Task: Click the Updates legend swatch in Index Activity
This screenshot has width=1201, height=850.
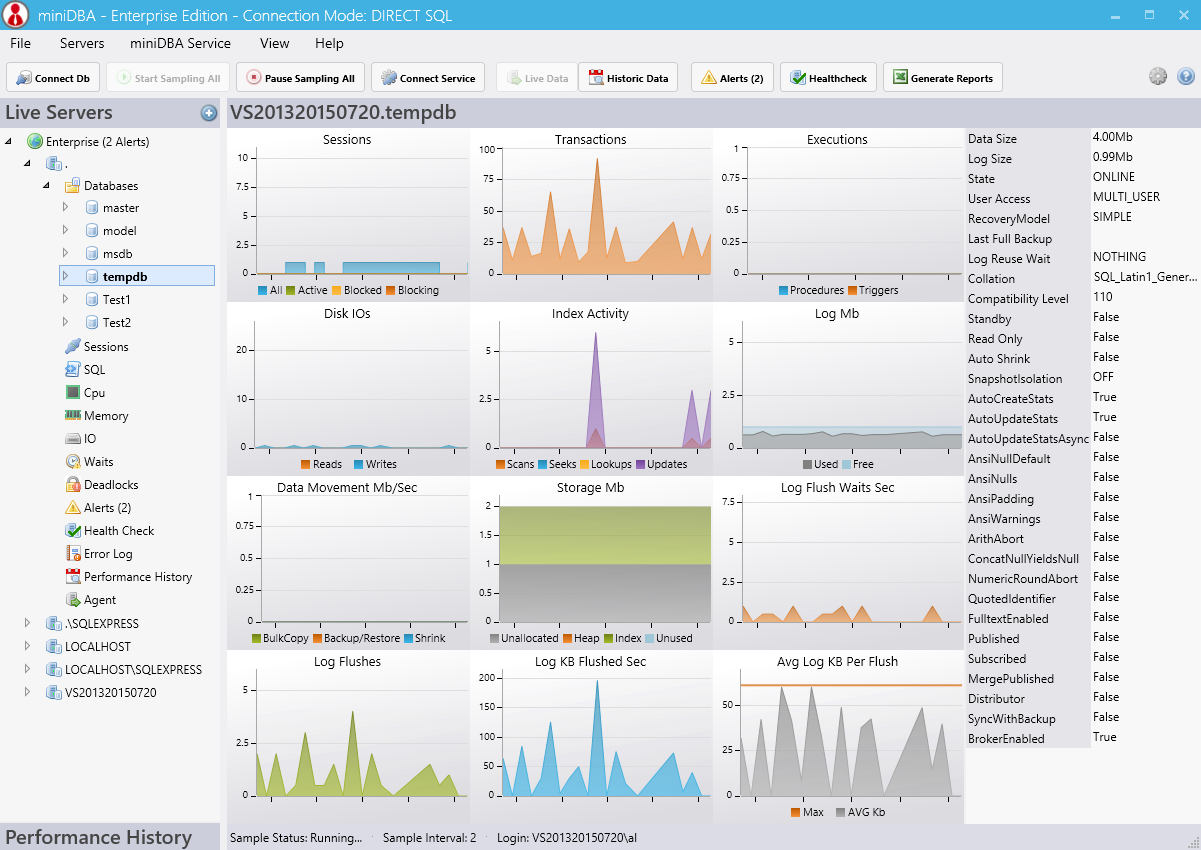Action: pos(641,465)
